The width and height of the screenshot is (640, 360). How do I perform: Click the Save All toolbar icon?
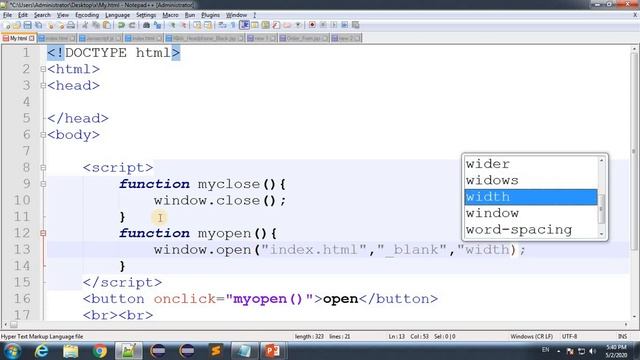coord(38,25)
